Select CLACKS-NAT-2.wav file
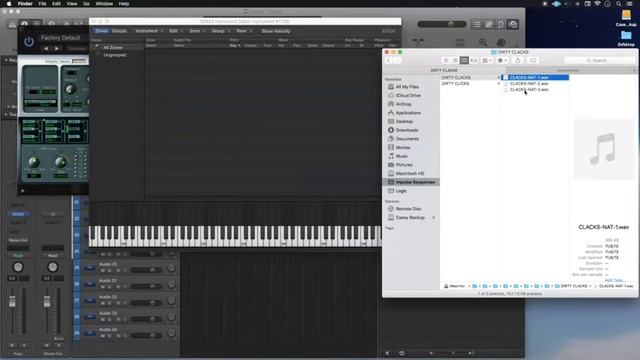 point(529,83)
